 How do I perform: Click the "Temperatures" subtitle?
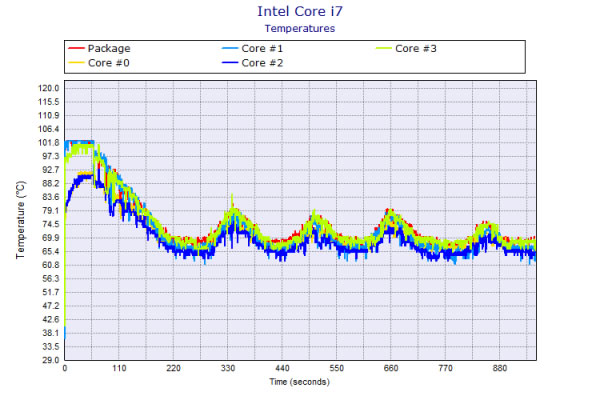(300, 28)
